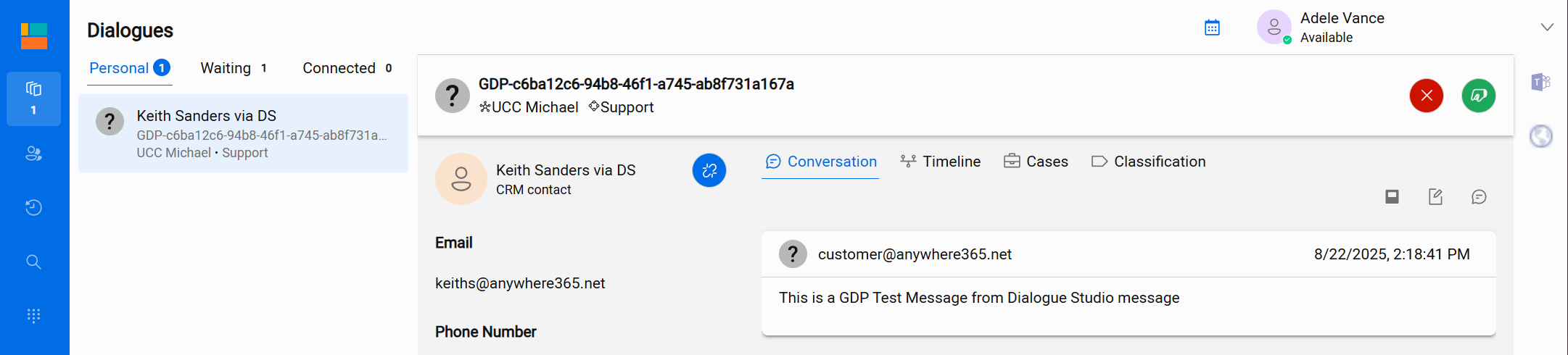Open the Timeline tab
Image resolution: width=1568 pixels, height=355 pixels.
click(940, 162)
